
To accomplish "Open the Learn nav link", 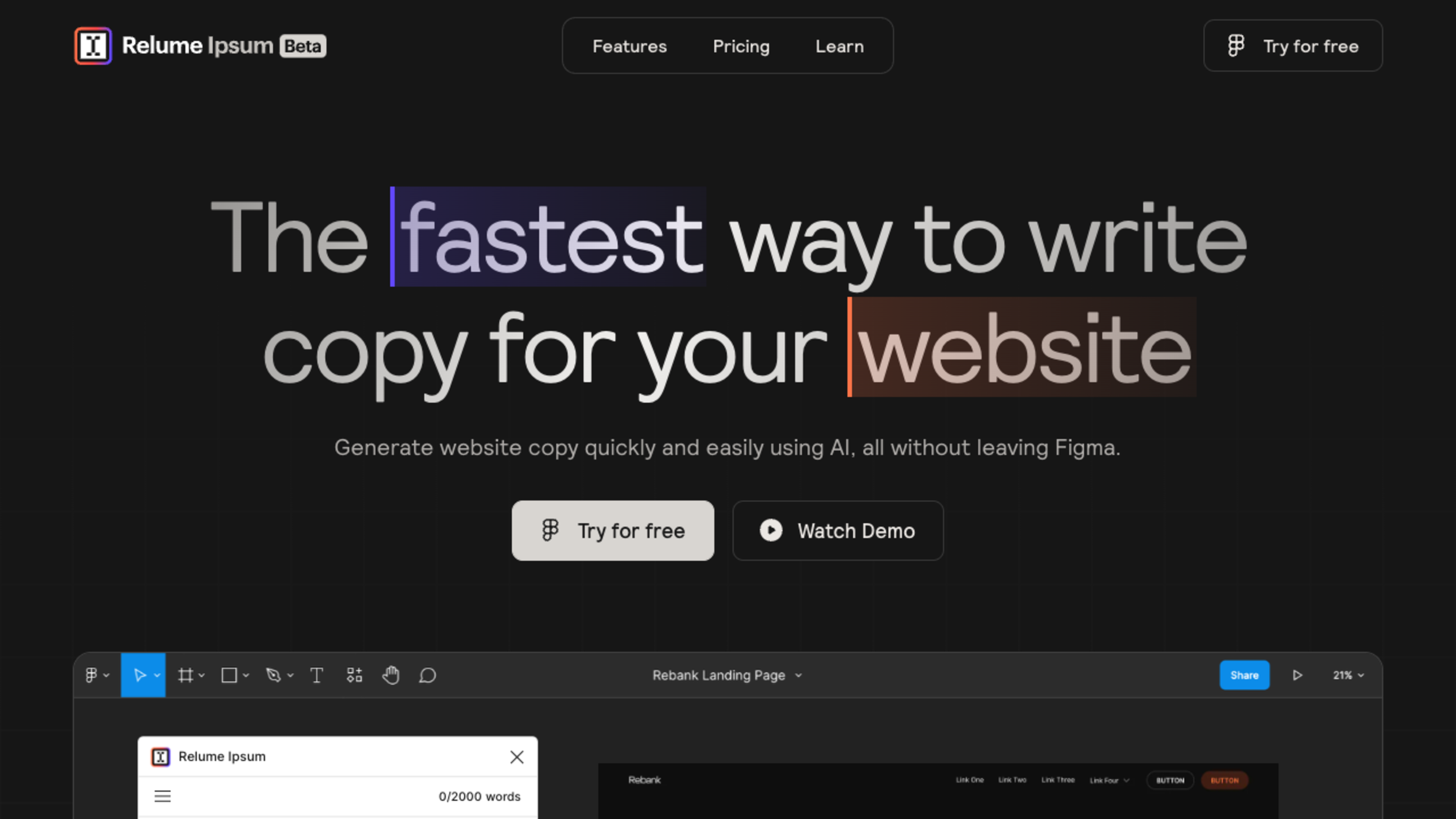I will click(x=839, y=46).
